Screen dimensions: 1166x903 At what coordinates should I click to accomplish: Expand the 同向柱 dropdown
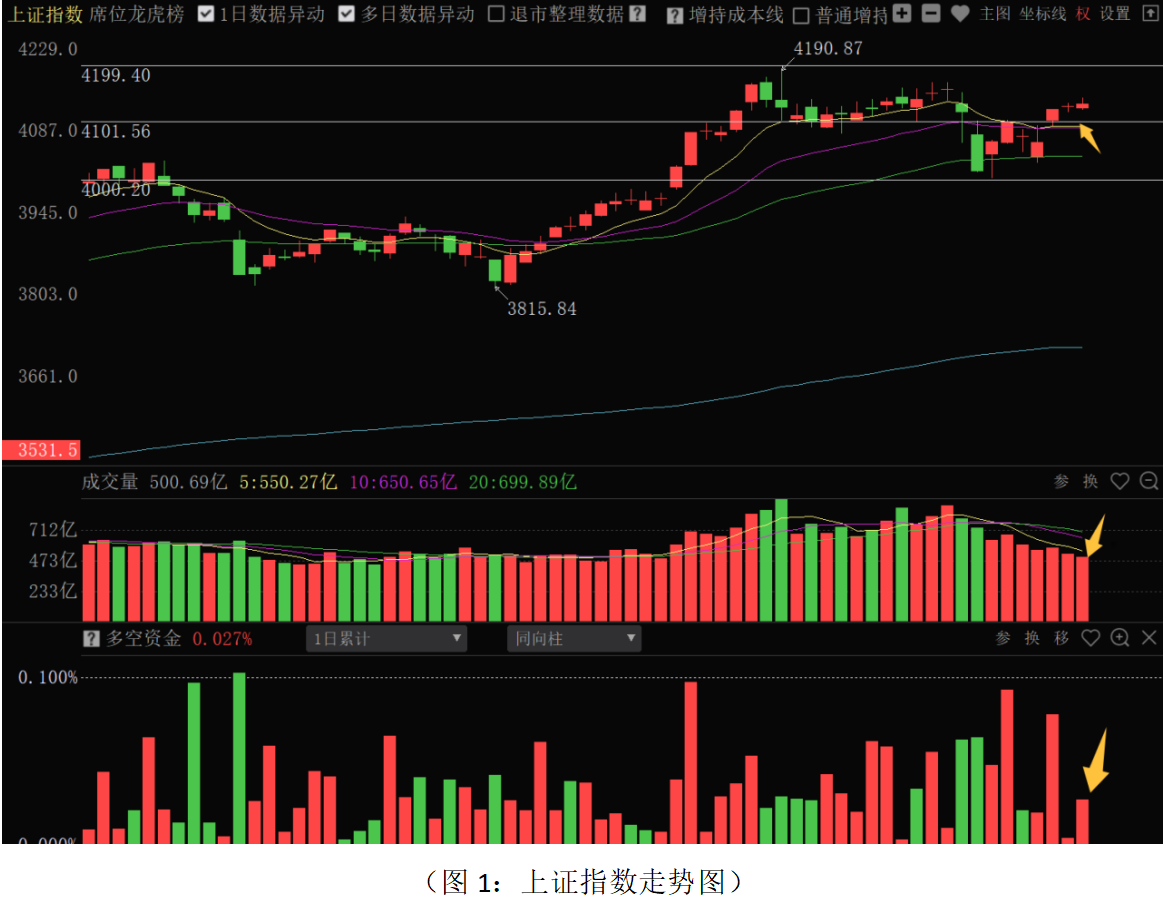click(574, 638)
